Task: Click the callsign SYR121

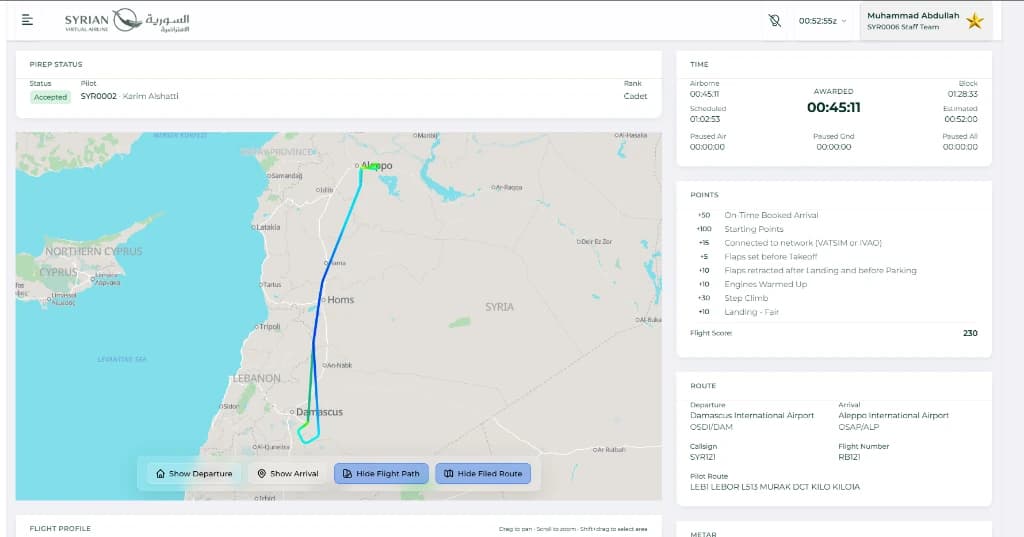Action: click(x=703, y=457)
